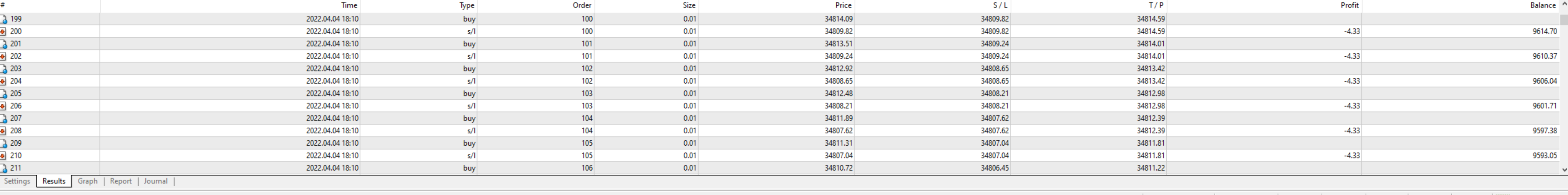
Task: Open the Graph tab
Action: coord(88,181)
